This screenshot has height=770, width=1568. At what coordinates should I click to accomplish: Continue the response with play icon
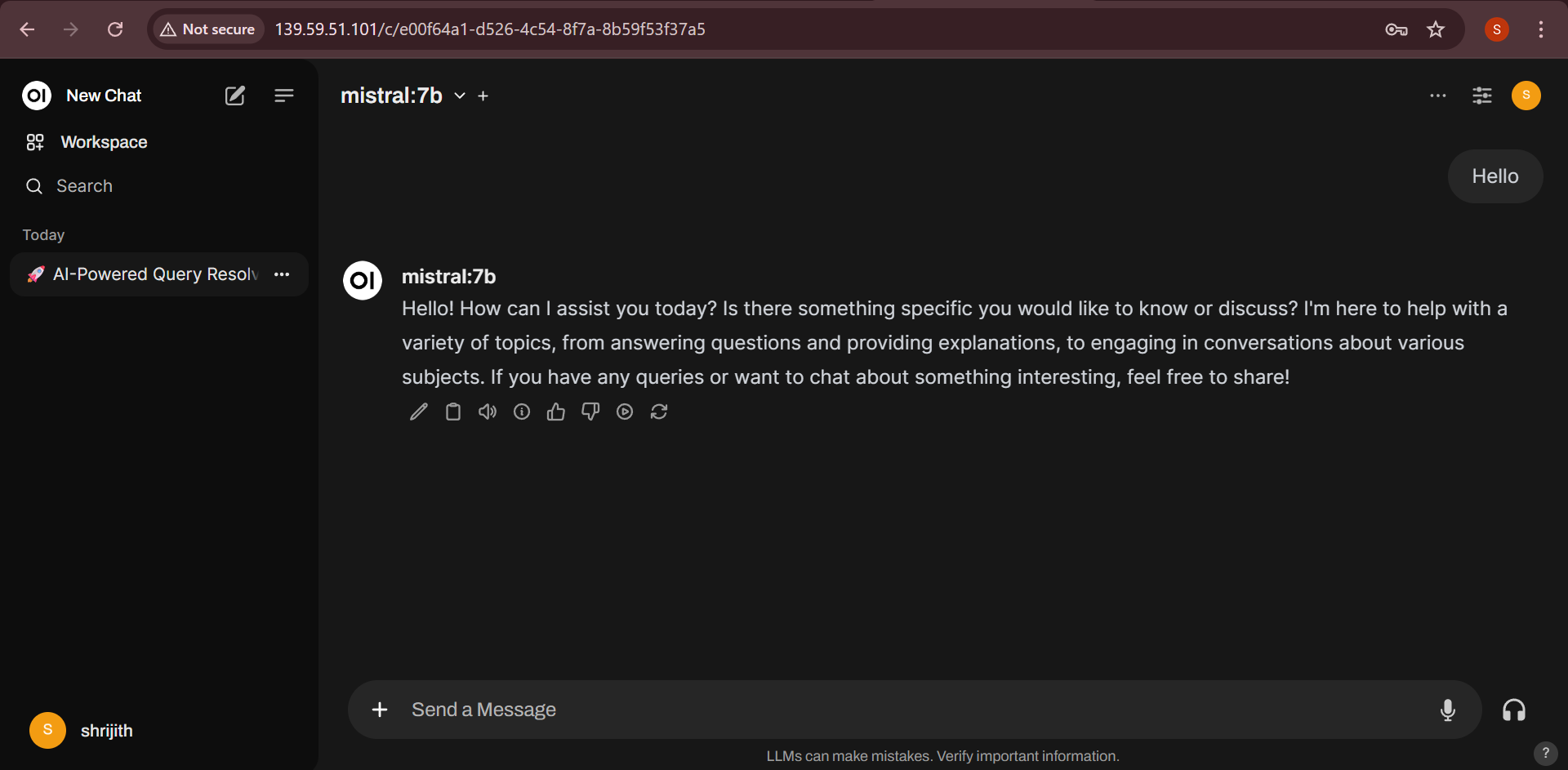click(625, 412)
